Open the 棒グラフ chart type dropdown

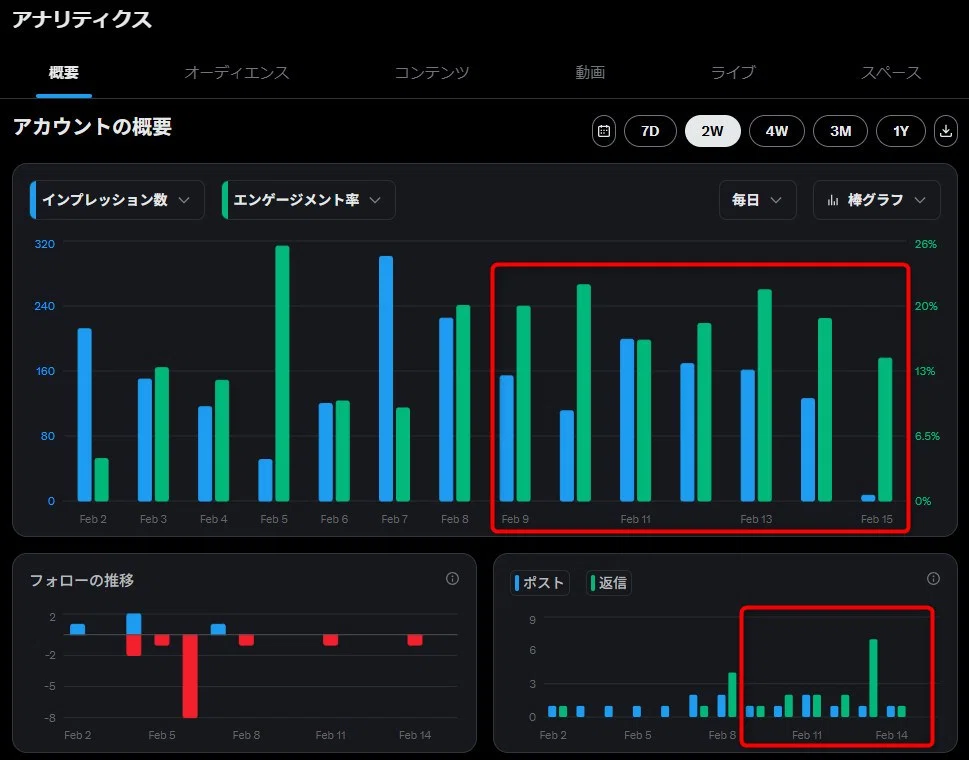click(877, 200)
